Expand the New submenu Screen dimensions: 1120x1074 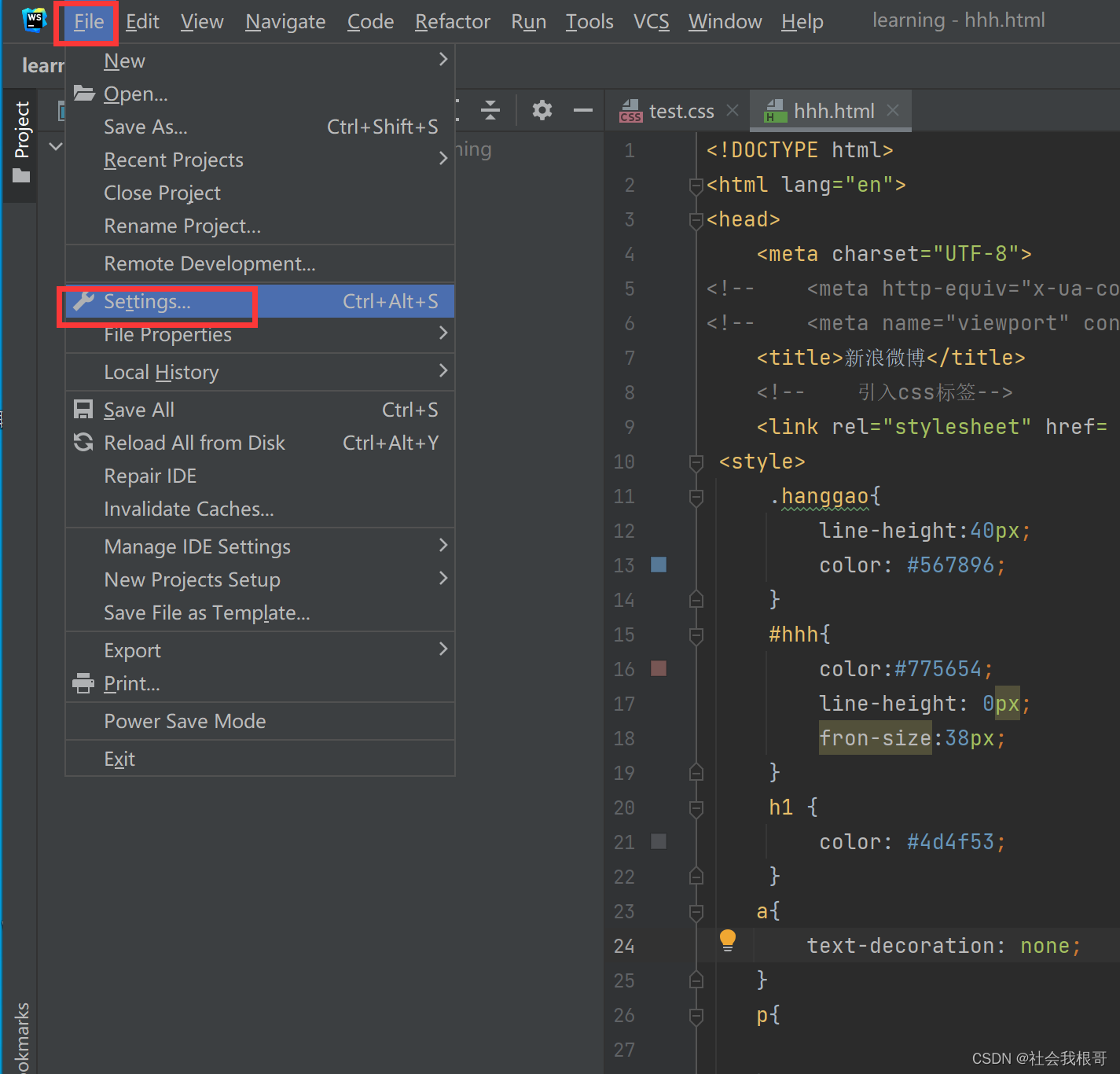124,60
